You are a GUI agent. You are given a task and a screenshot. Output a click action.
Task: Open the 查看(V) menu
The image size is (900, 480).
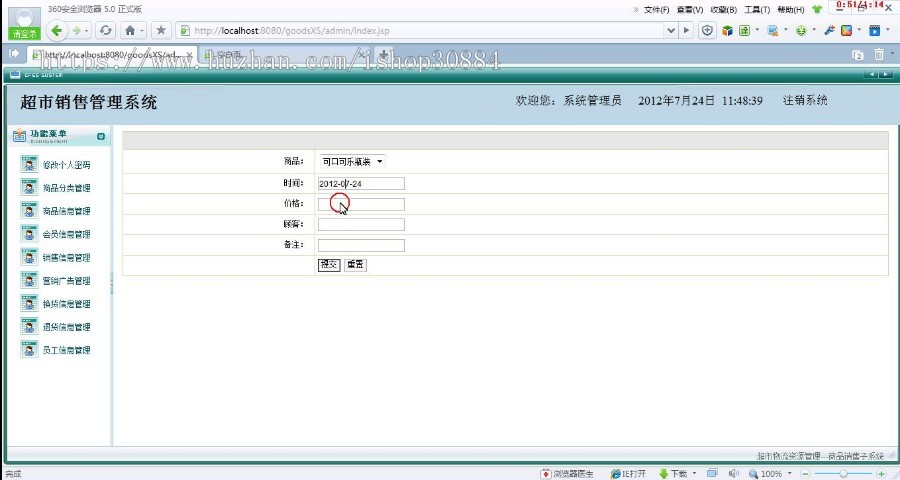point(690,10)
